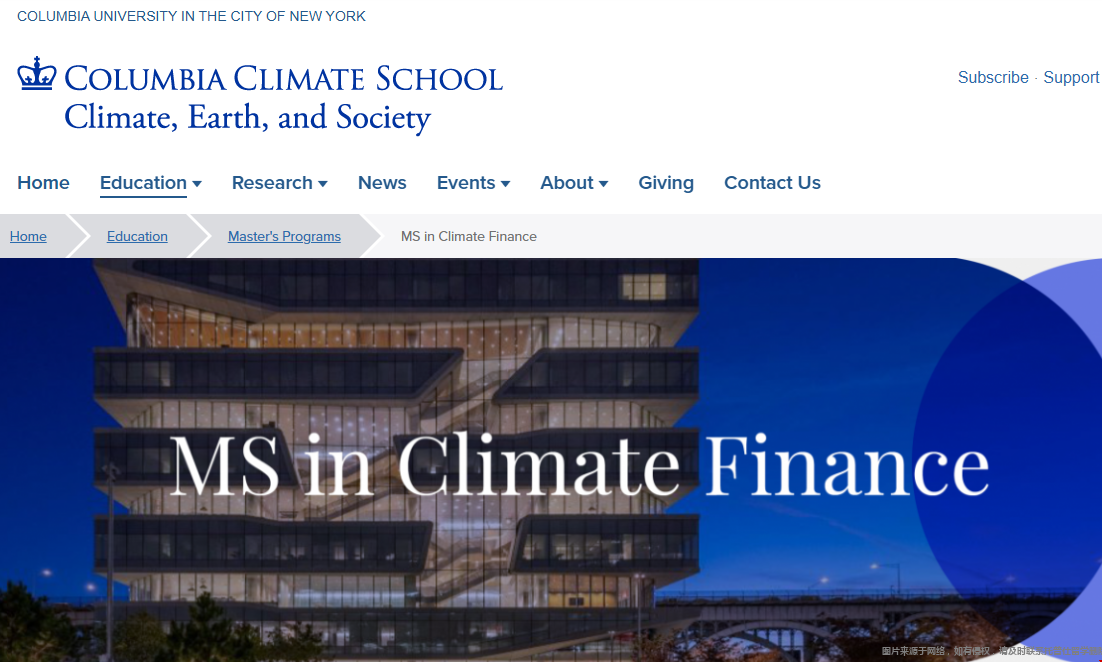The width and height of the screenshot is (1102, 662).
Task: Open the Contact Us page
Action: [772, 183]
